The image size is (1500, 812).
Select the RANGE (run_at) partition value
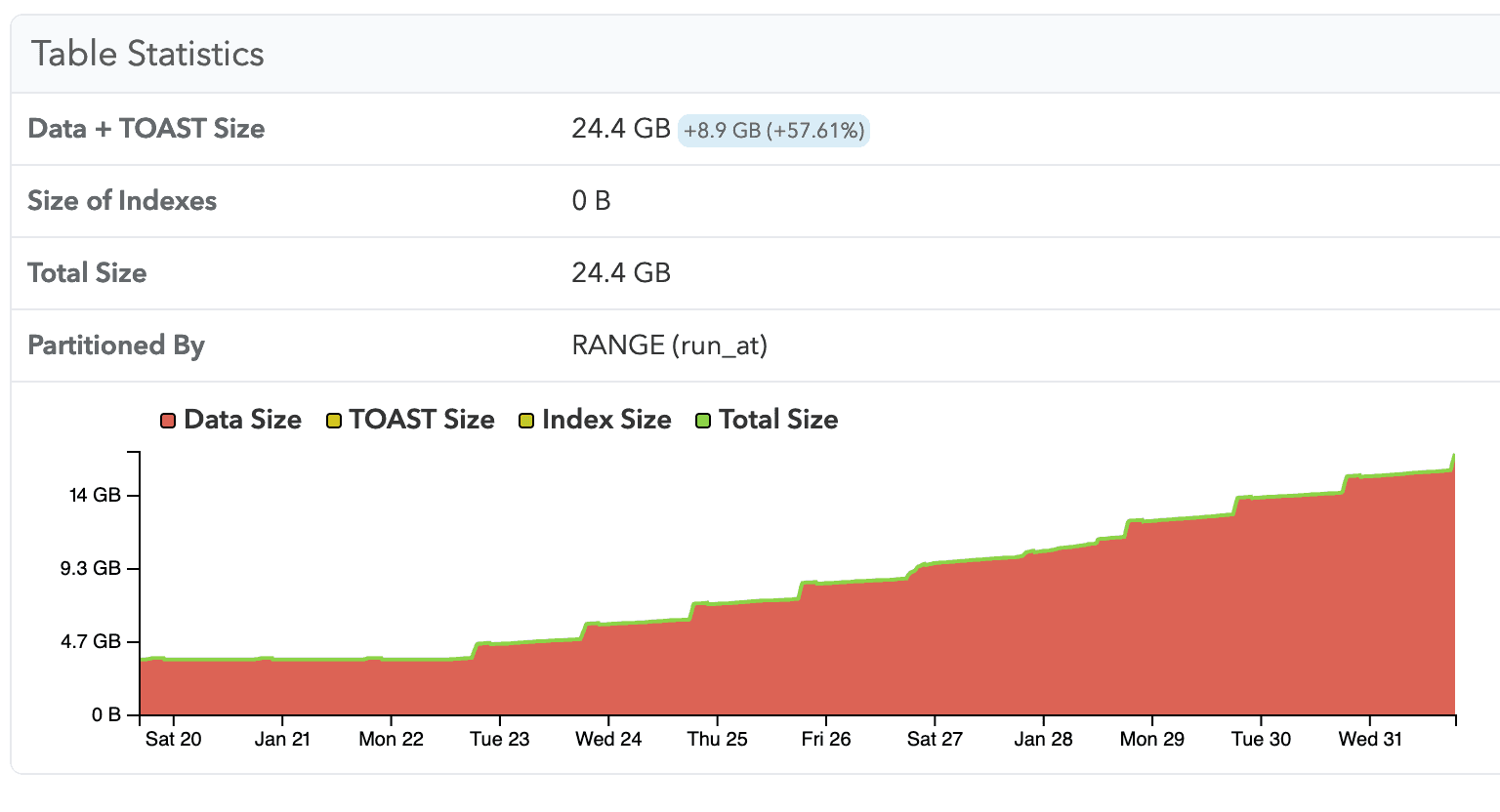[669, 345]
